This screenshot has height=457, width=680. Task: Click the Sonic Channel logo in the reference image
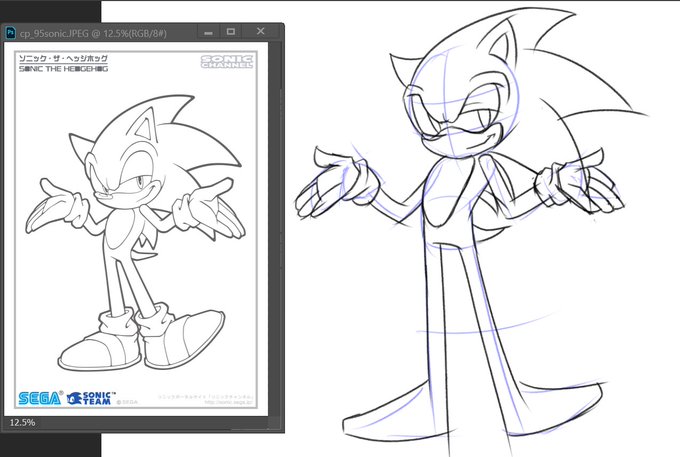[227, 62]
